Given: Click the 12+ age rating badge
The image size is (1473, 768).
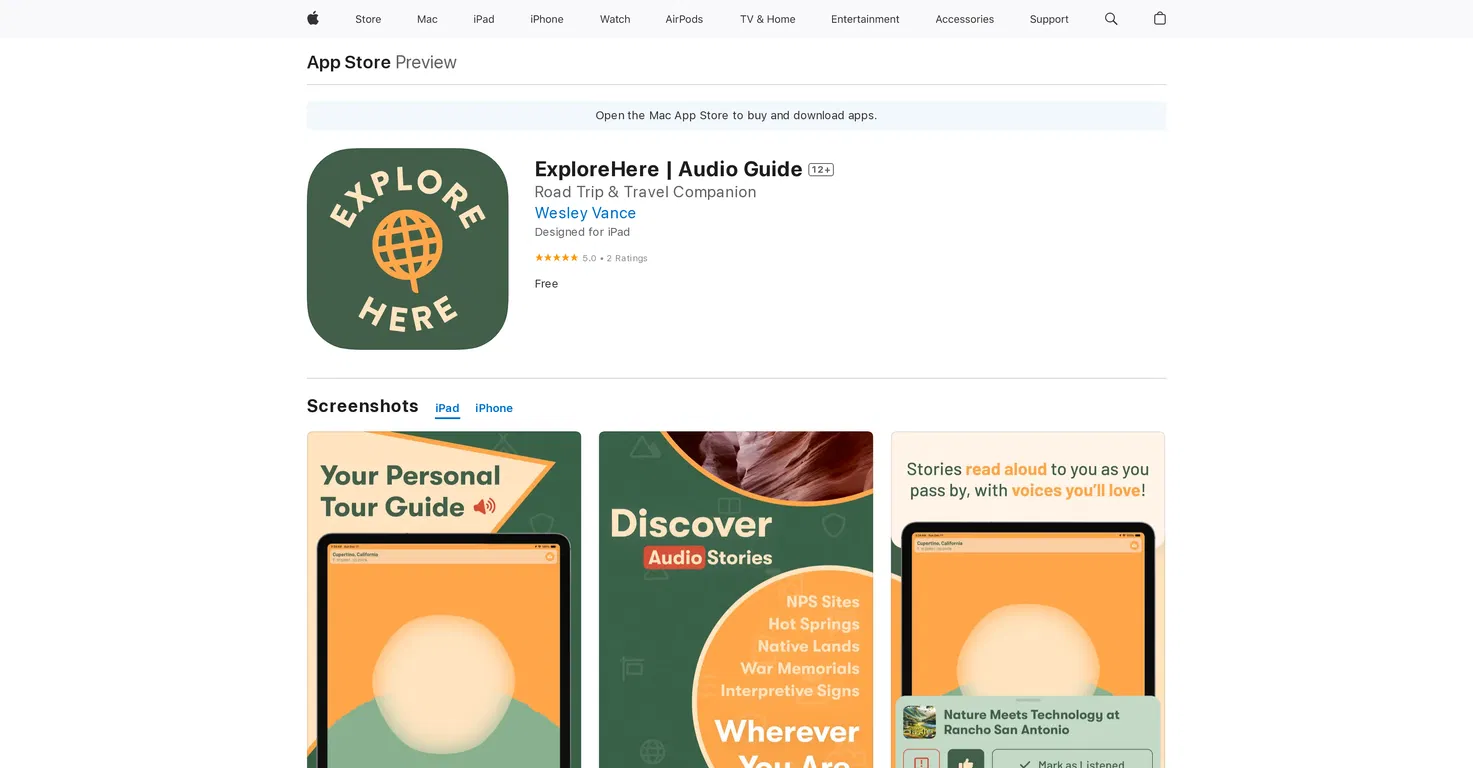Looking at the screenshot, I should (x=821, y=170).
